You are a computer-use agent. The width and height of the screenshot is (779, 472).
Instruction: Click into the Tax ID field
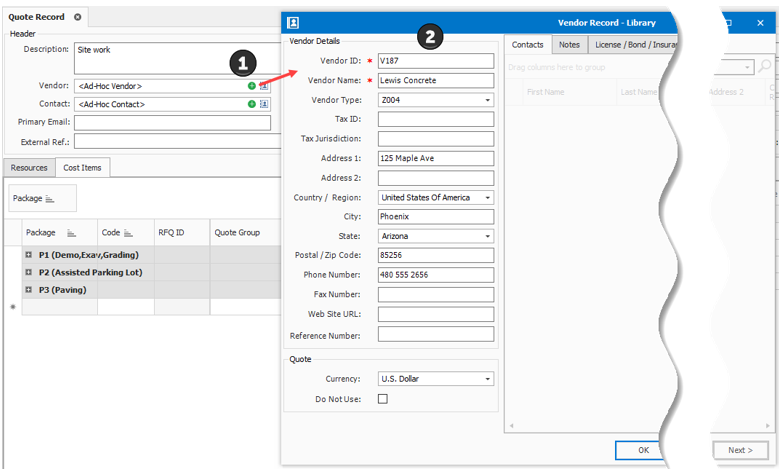[436, 119]
